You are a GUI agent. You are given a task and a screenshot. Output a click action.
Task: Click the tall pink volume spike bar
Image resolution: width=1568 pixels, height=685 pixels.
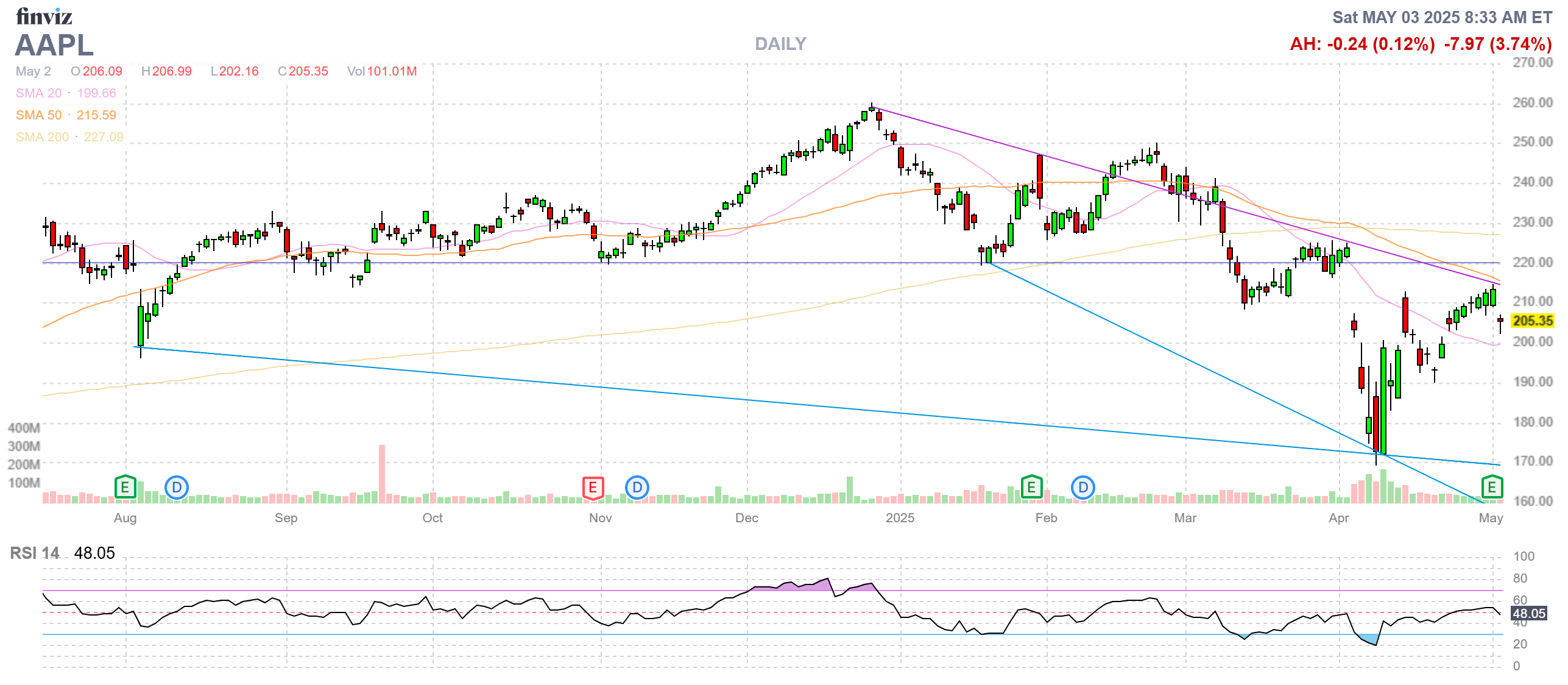point(382,474)
